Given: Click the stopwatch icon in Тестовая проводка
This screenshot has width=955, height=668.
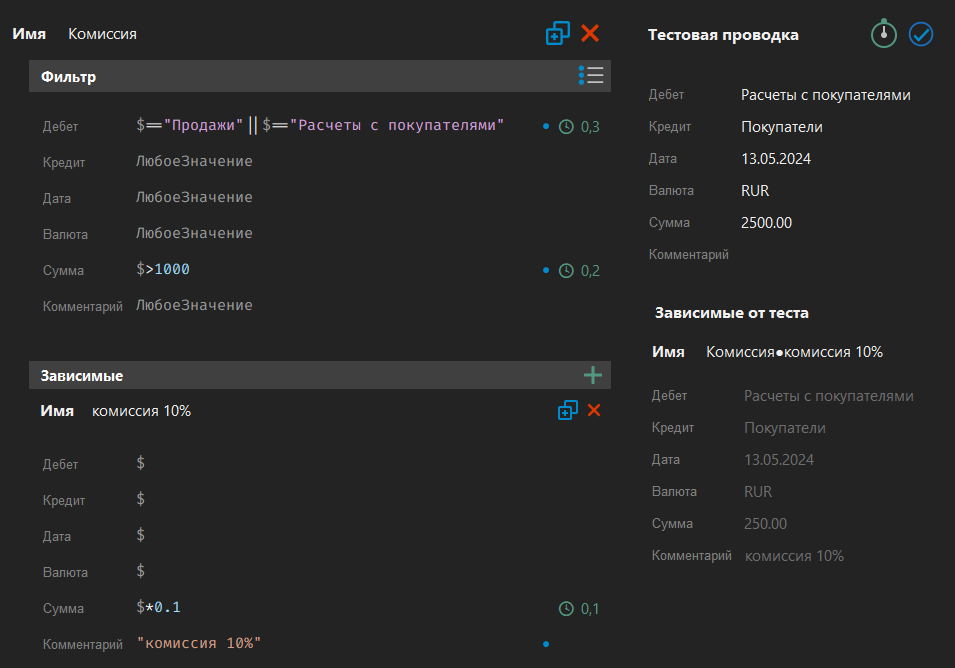Looking at the screenshot, I should (x=883, y=34).
